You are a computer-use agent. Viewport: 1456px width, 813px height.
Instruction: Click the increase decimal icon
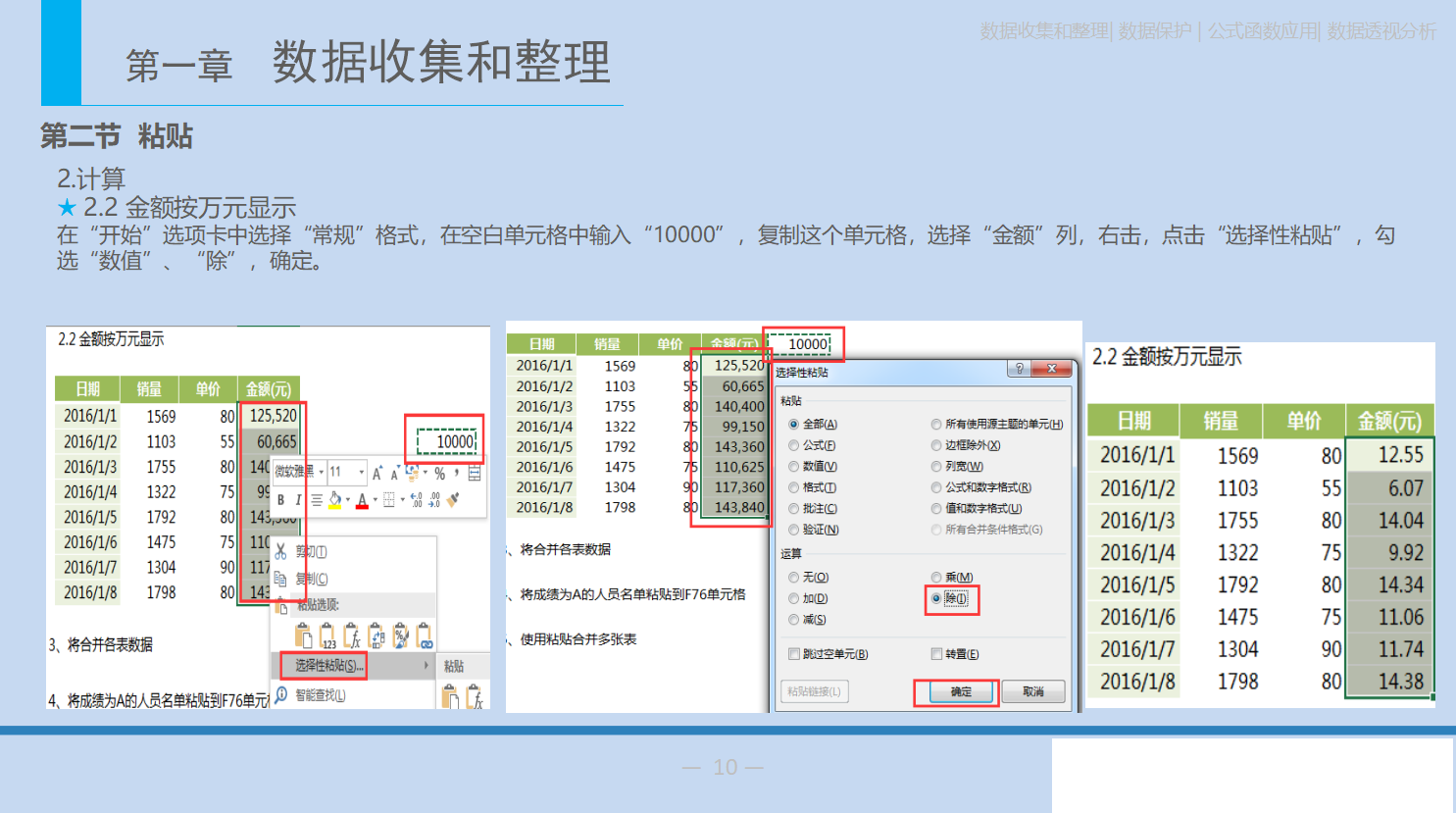pos(417,500)
